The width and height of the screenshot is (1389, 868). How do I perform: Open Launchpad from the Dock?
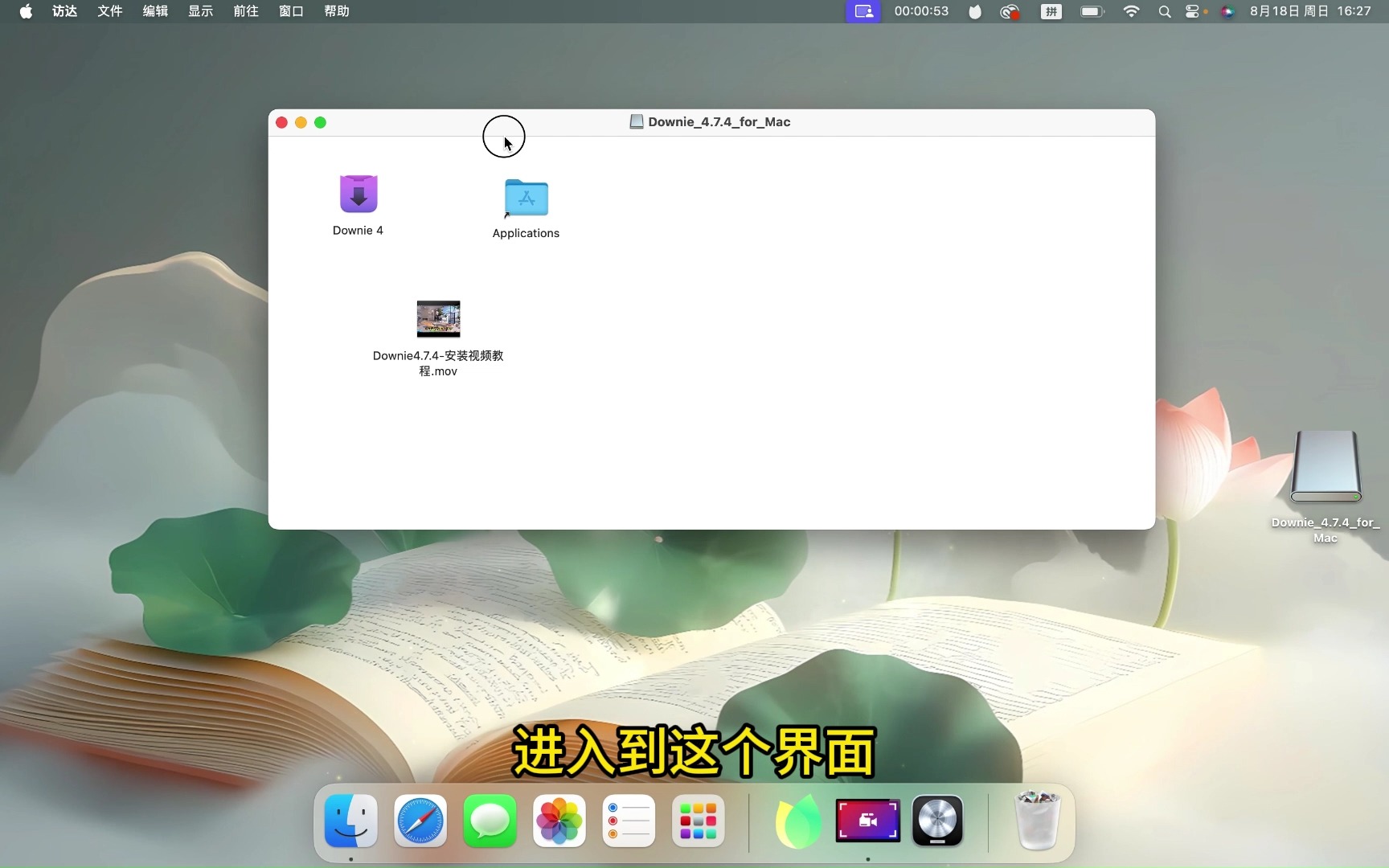(x=699, y=821)
